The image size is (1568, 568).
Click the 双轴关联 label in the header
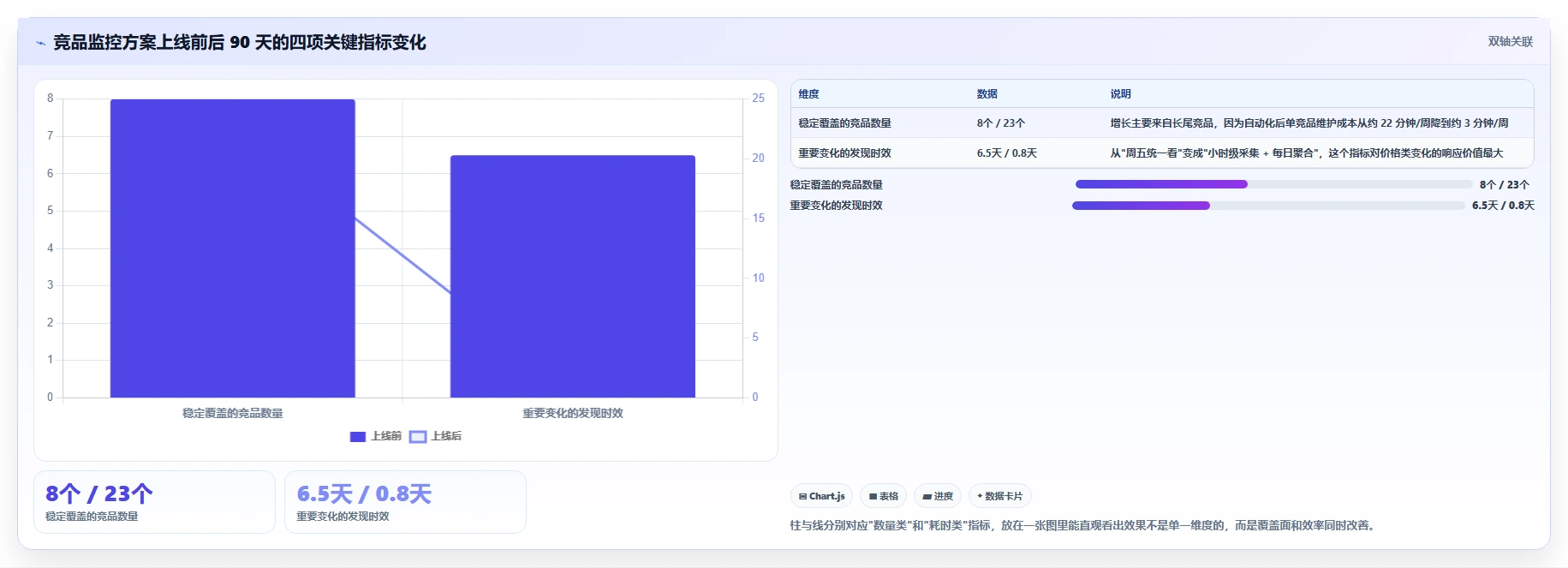point(1510,41)
